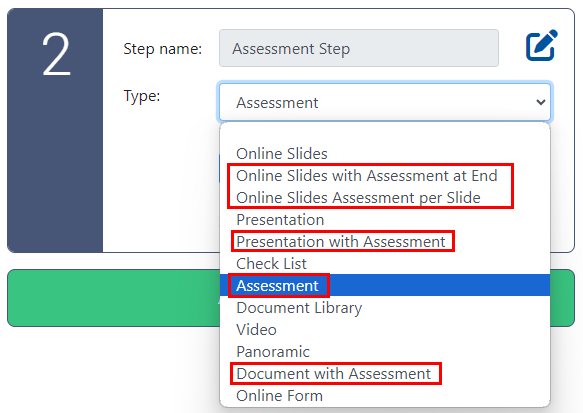Click the Step name label
The height and width of the screenshot is (413, 583).
[x=162, y=49]
